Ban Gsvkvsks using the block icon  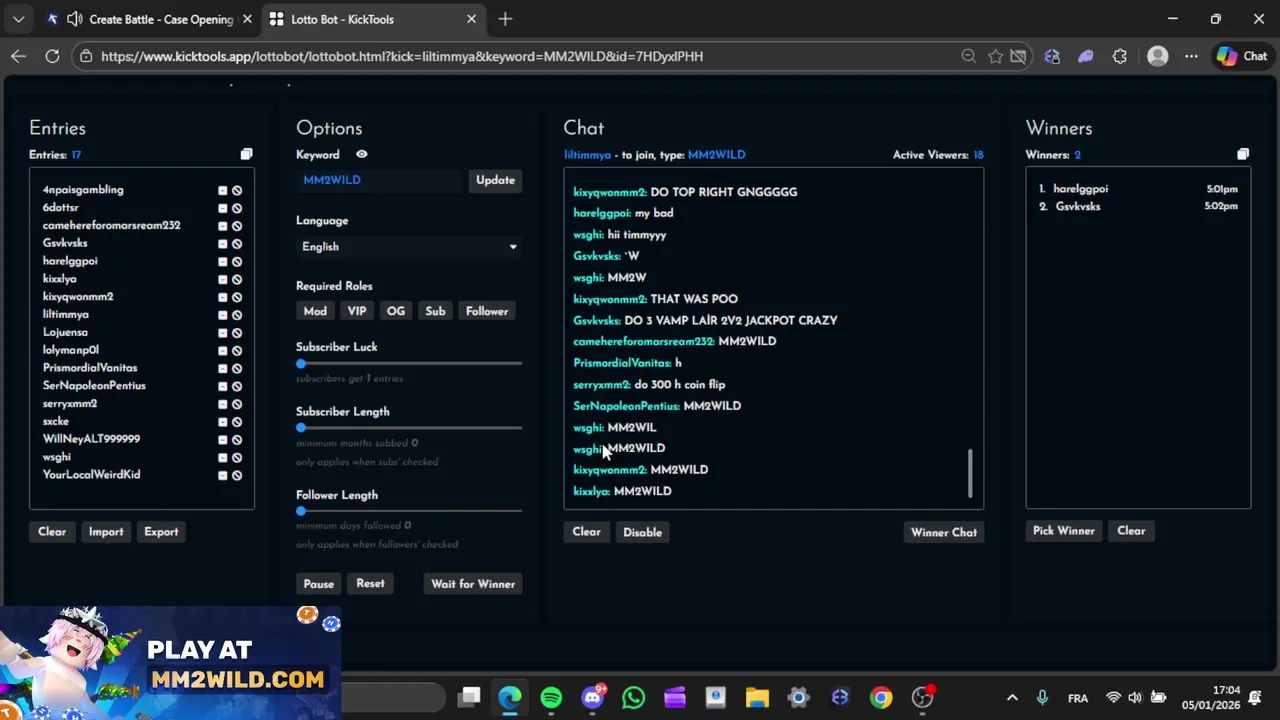tap(237, 243)
